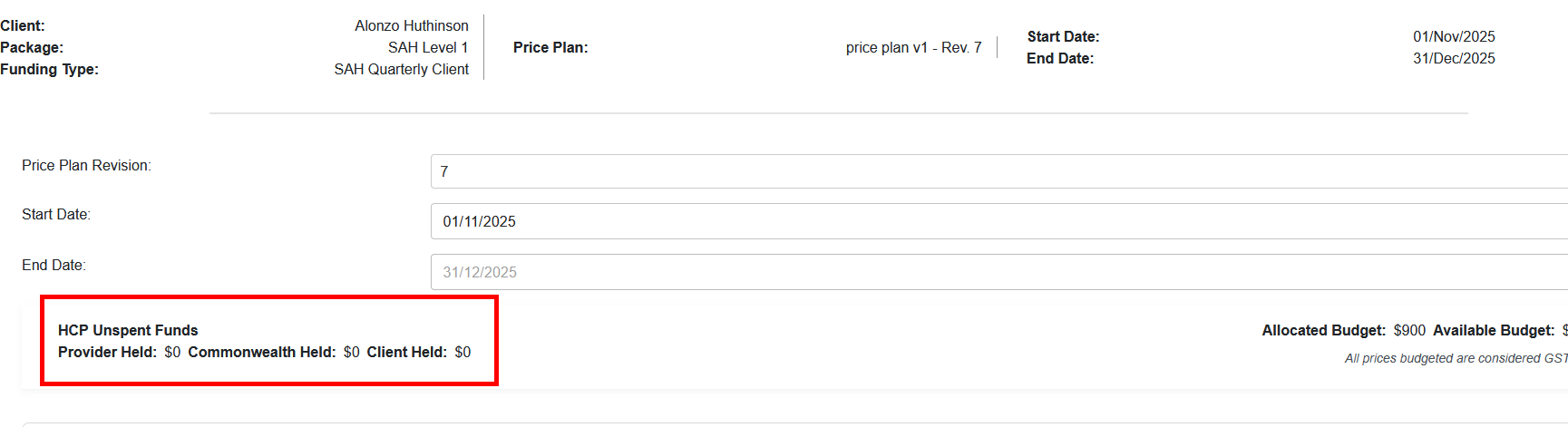
Task: Click the client name Alonzo Huthinson
Action: (412, 25)
